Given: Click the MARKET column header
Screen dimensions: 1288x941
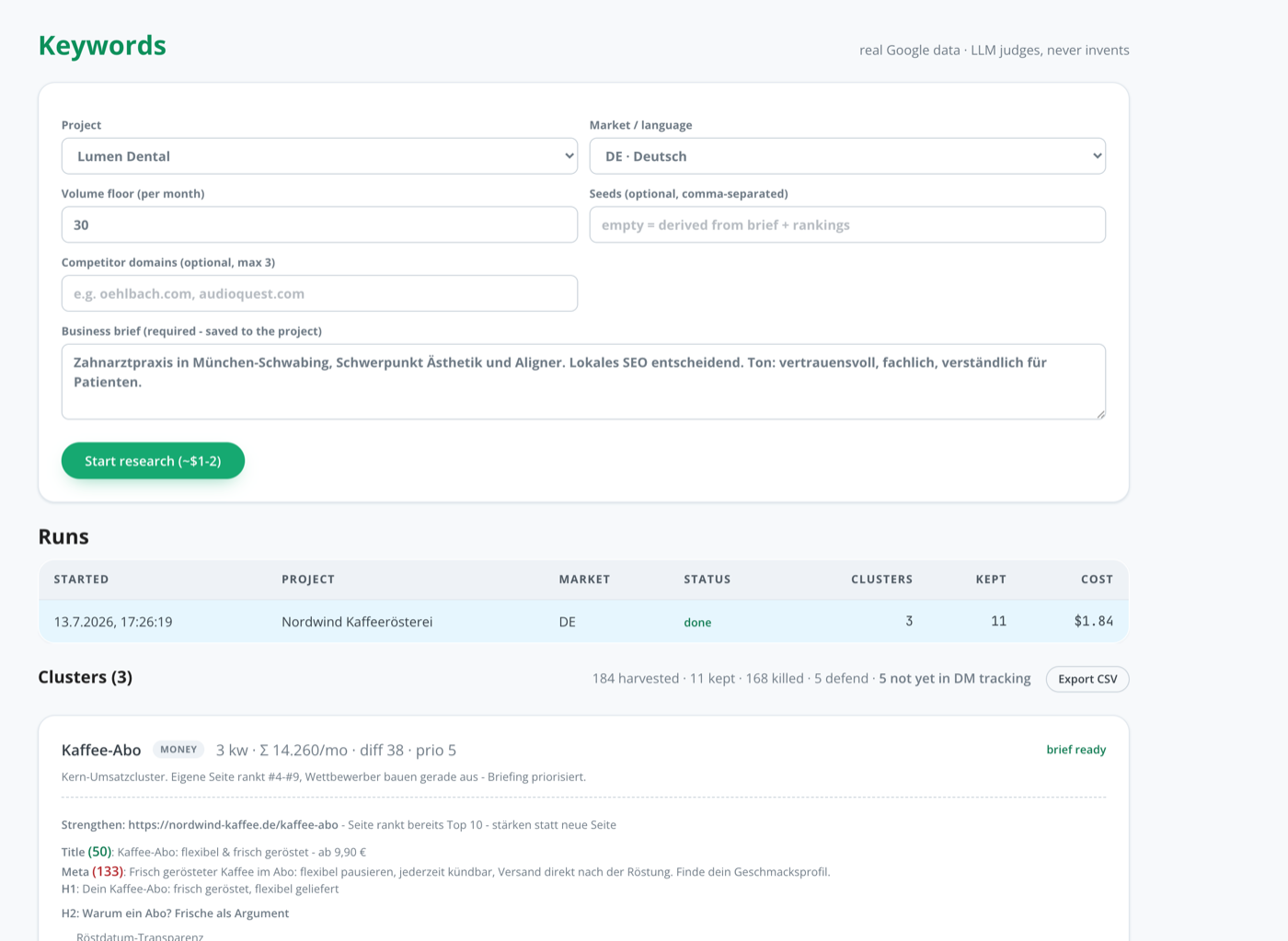Looking at the screenshot, I should (584, 580).
